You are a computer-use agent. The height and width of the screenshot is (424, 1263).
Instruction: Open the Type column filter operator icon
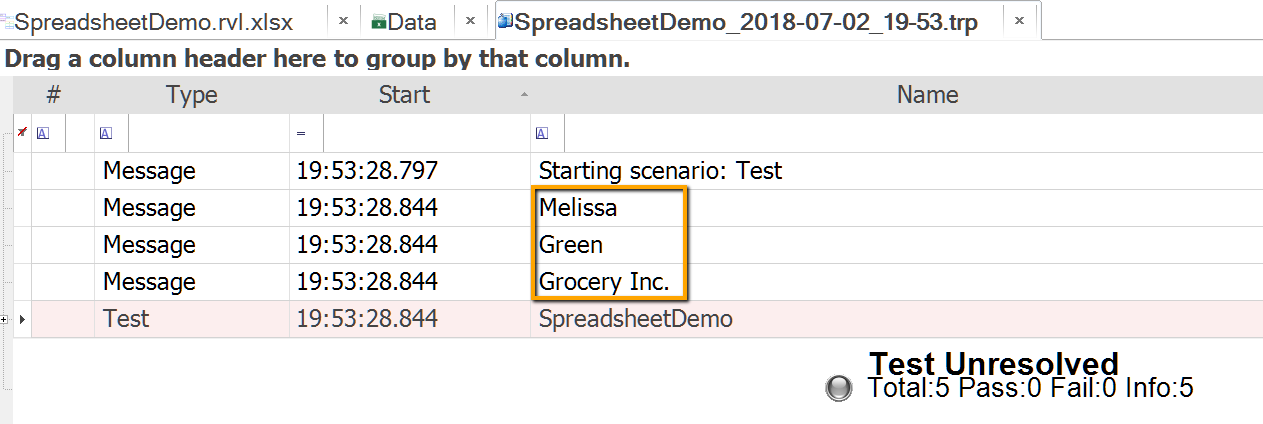[106, 133]
